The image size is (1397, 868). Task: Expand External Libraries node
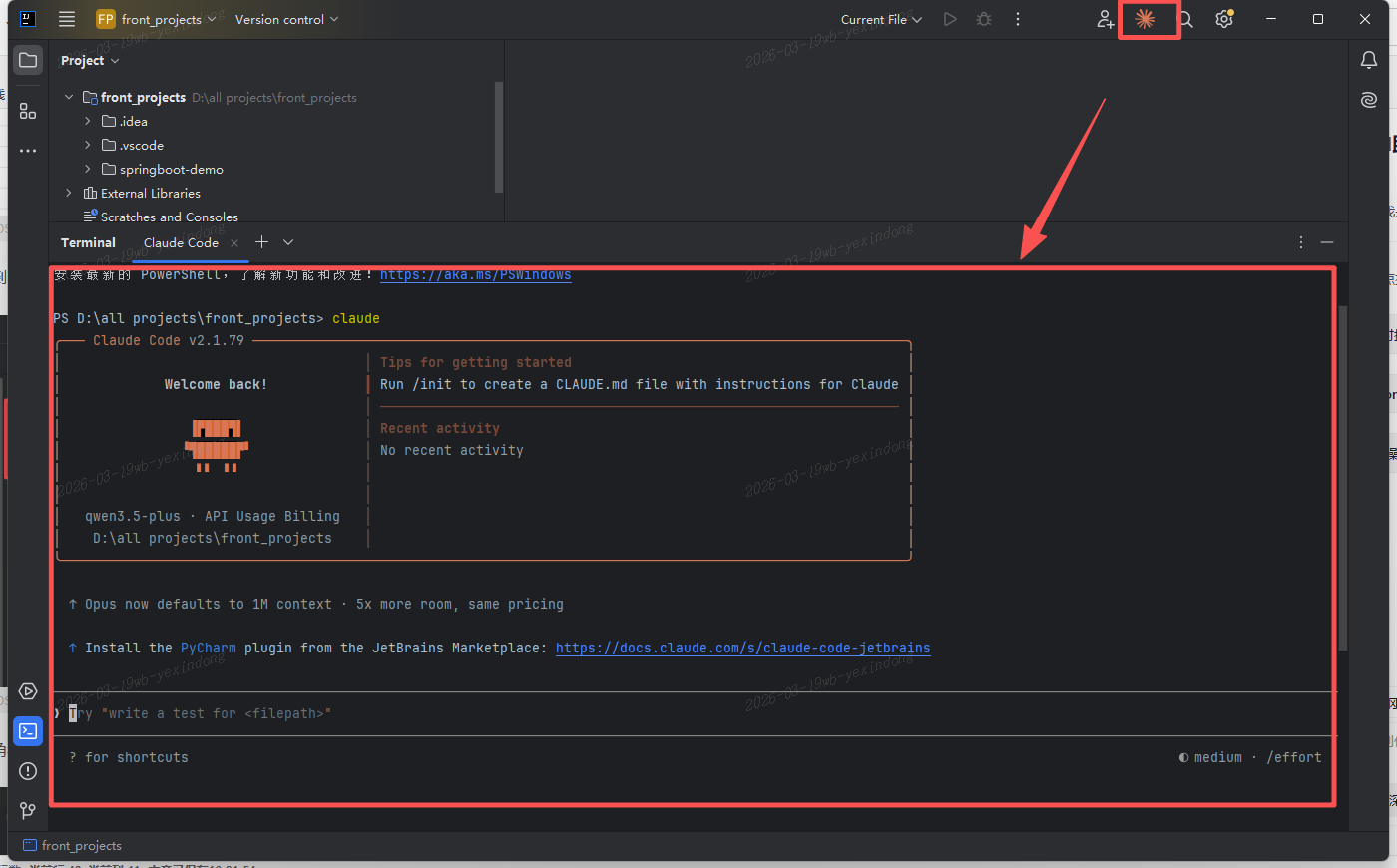(x=69, y=193)
